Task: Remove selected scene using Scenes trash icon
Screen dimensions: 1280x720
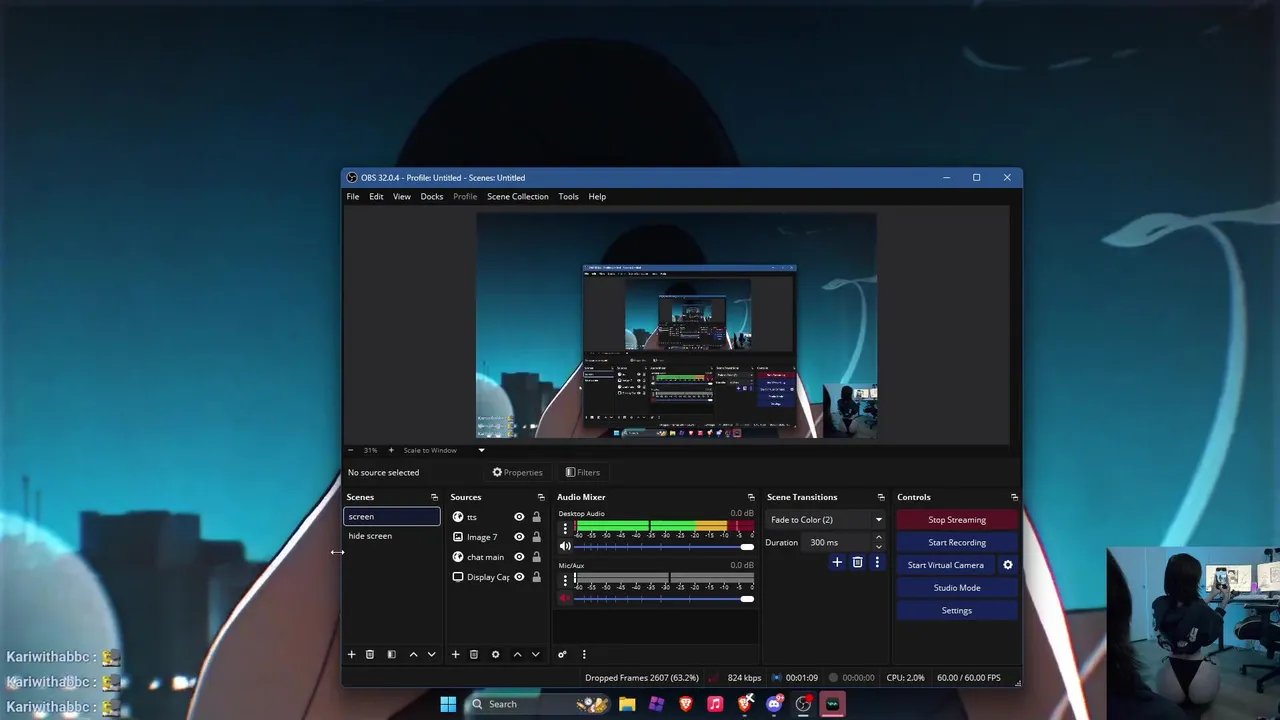Action: click(370, 654)
